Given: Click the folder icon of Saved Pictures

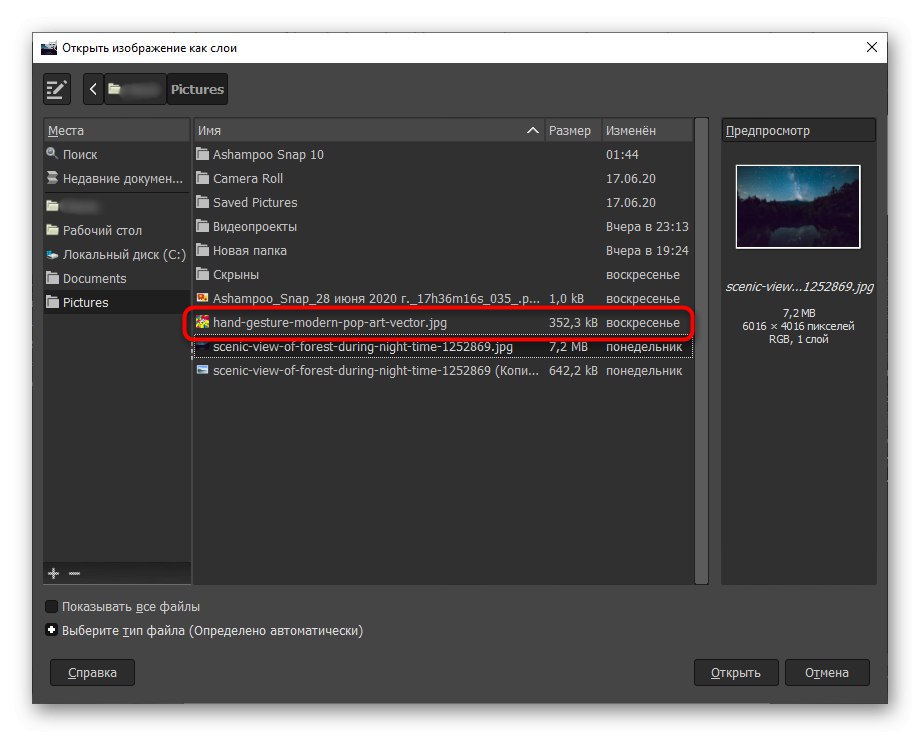Looking at the screenshot, I should (202, 202).
